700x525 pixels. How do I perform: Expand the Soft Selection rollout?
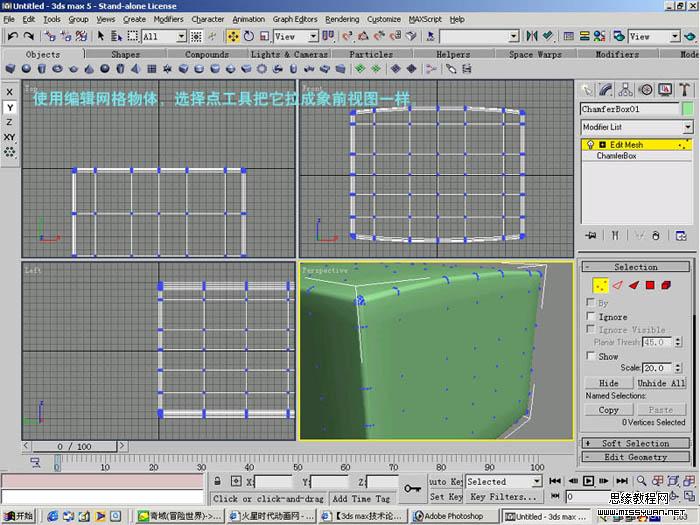coord(636,443)
